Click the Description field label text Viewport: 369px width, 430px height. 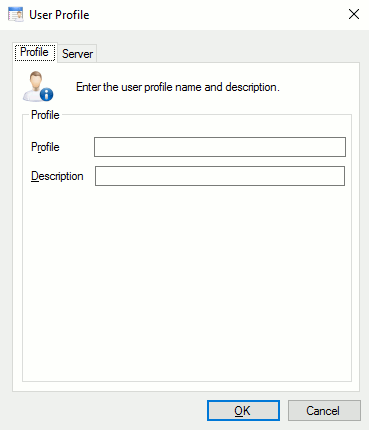point(57,176)
